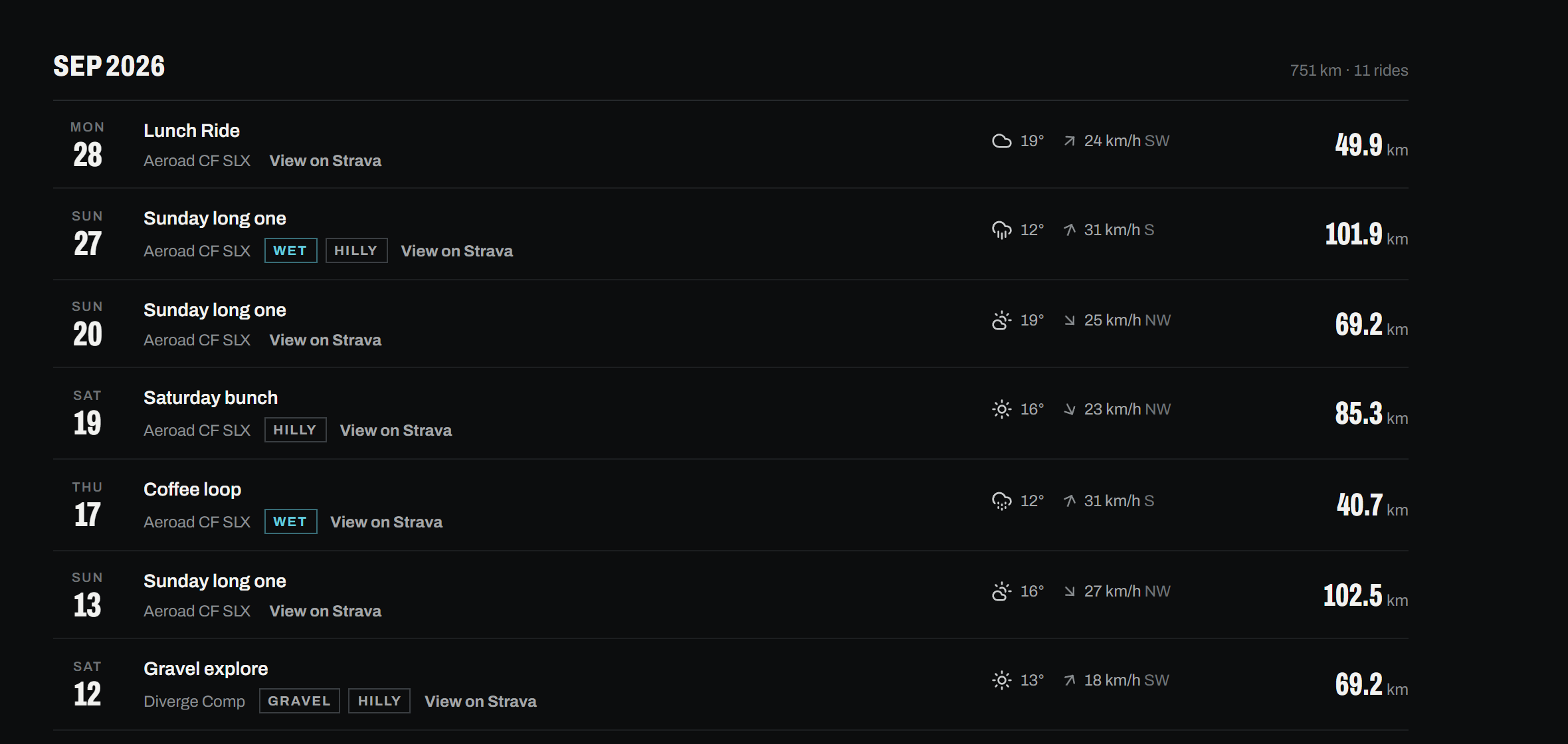
Task: Click the wind arrow beside 27 km/h NW
Action: coord(1069,591)
